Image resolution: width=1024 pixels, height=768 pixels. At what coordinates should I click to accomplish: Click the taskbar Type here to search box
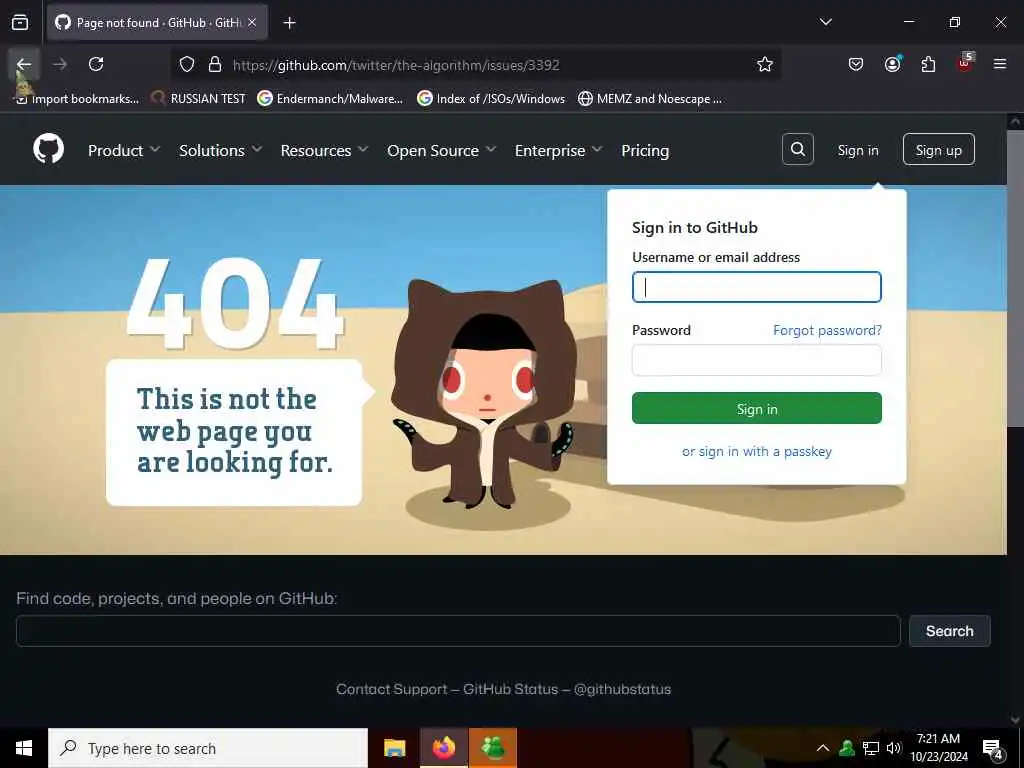click(x=208, y=748)
